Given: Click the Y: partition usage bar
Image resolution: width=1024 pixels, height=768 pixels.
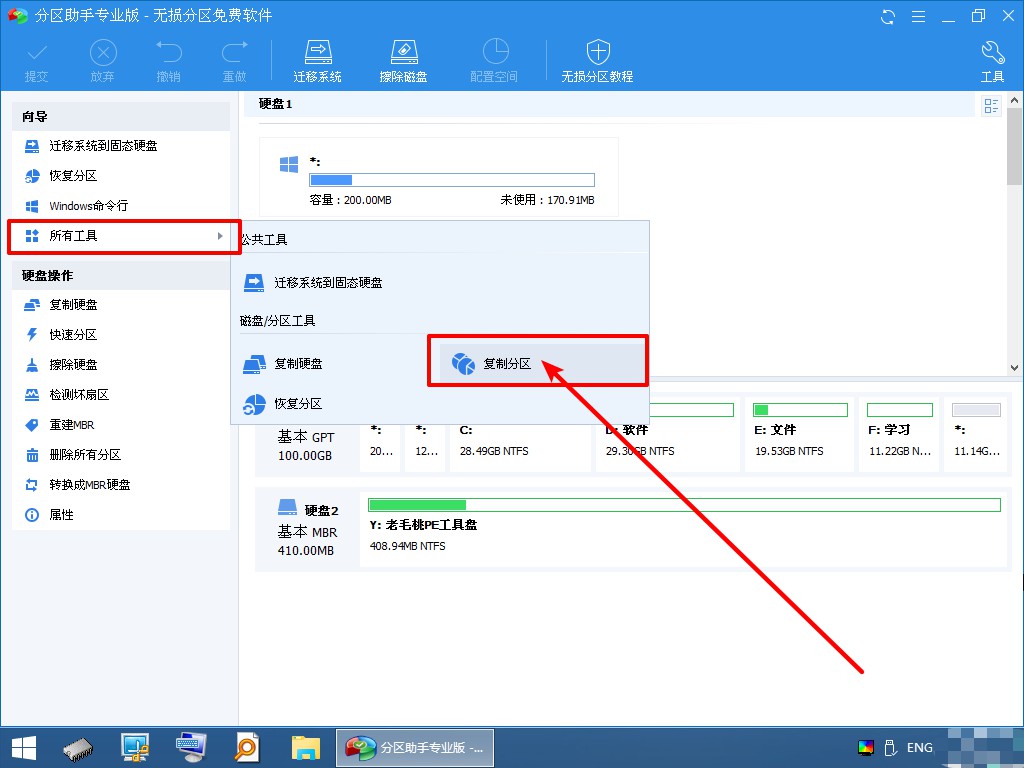Looking at the screenshot, I should (x=684, y=505).
